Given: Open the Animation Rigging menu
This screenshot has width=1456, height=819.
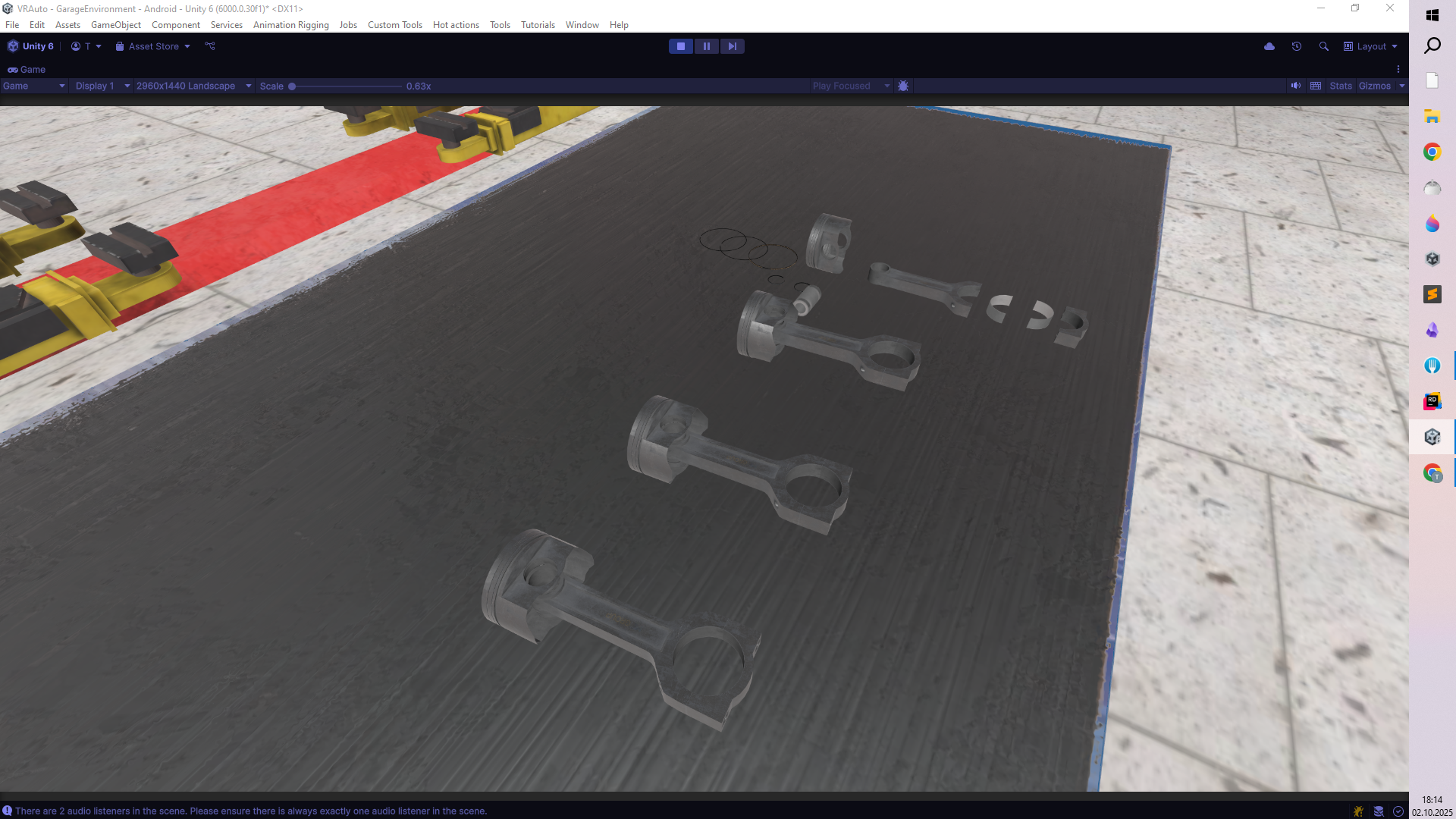Looking at the screenshot, I should [x=290, y=25].
